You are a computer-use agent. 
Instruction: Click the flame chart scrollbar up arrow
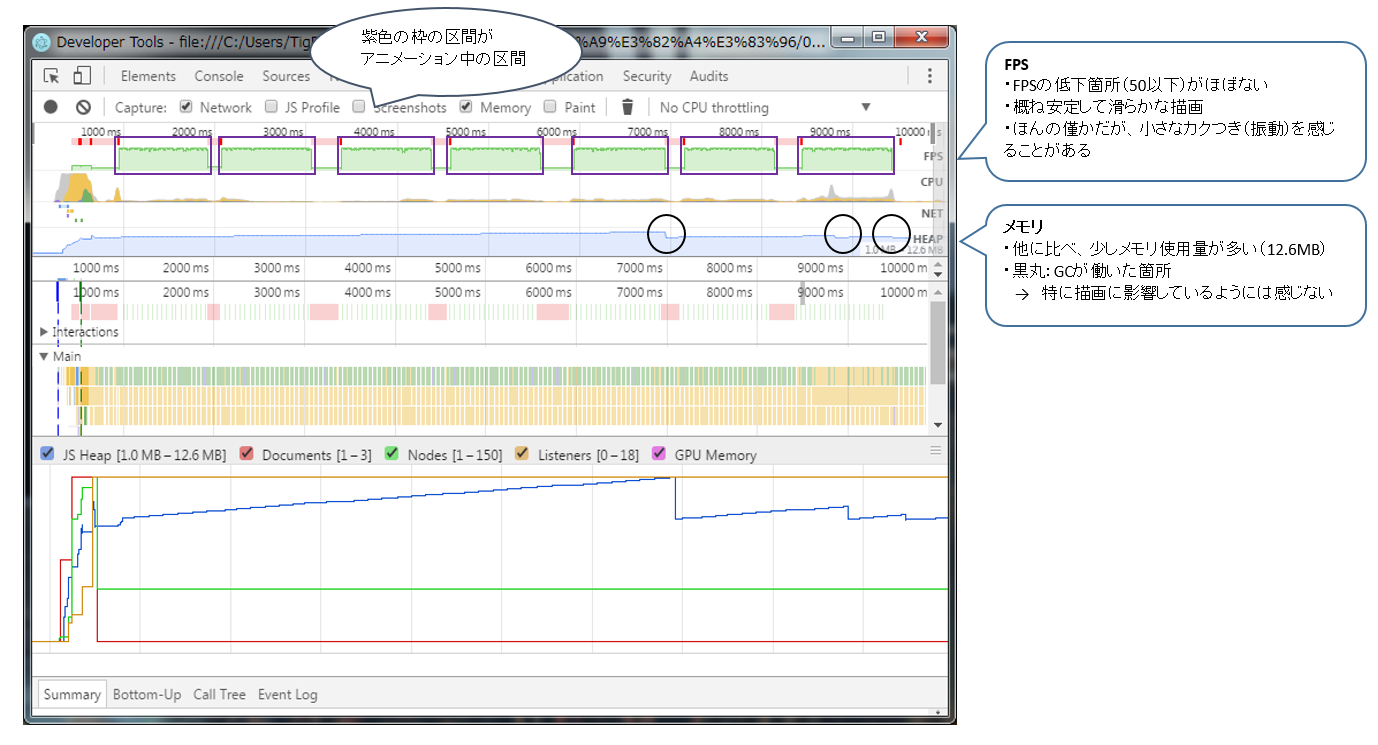pos(937,293)
